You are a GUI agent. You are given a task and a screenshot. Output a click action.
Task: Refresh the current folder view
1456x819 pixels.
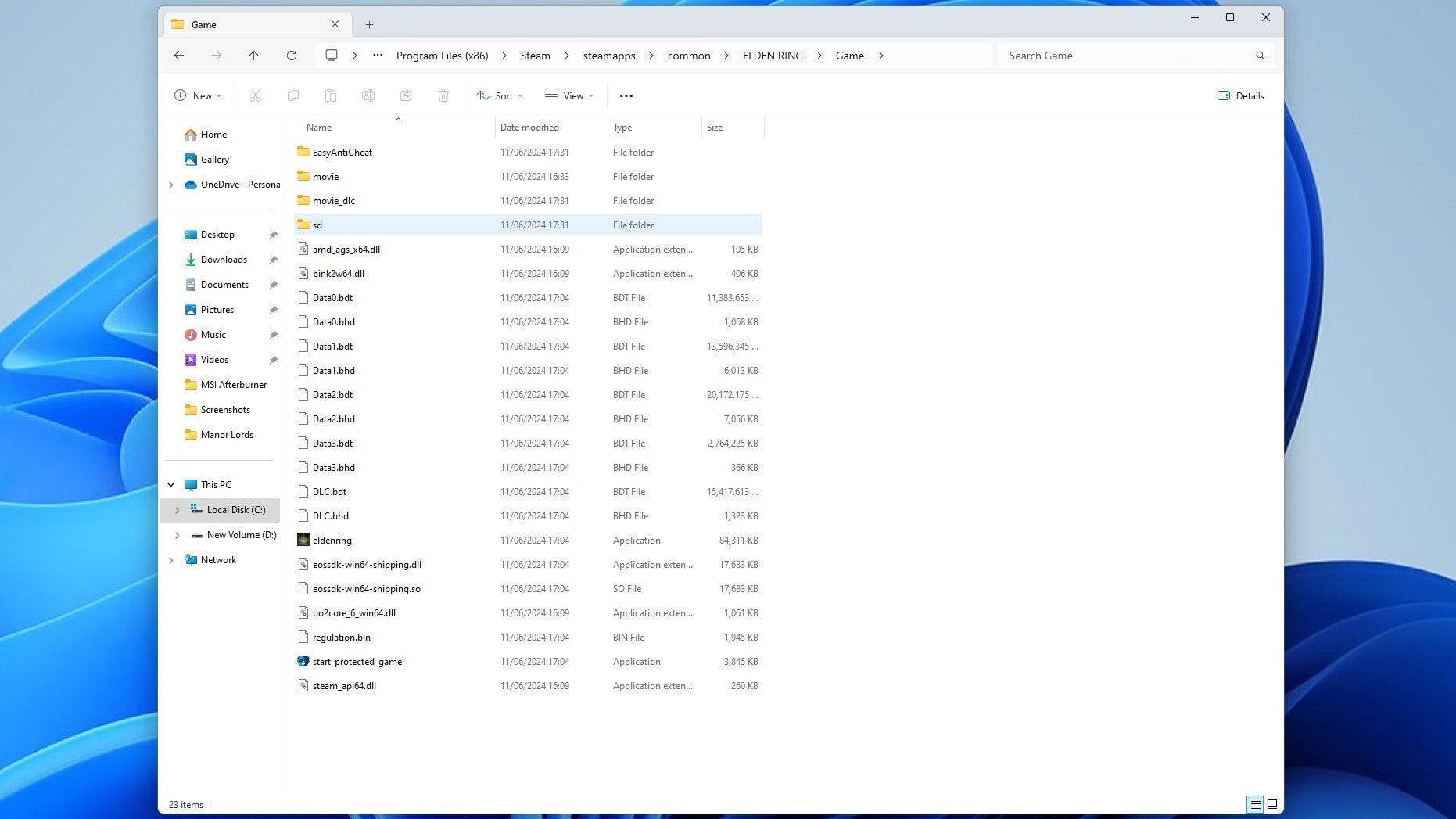click(292, 56)
